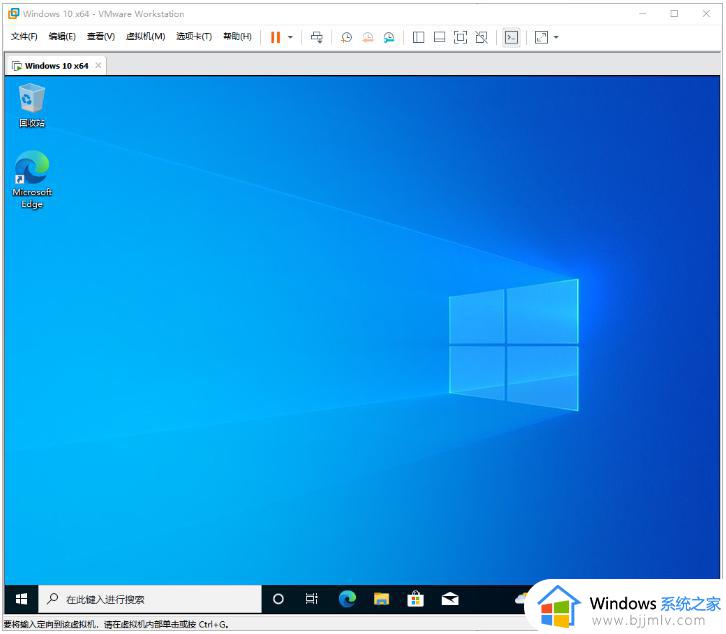The height and width of the screenshot is (634, 726).
Task: Open File Explorer from the taskbar
Action: [x=382, y=599]
